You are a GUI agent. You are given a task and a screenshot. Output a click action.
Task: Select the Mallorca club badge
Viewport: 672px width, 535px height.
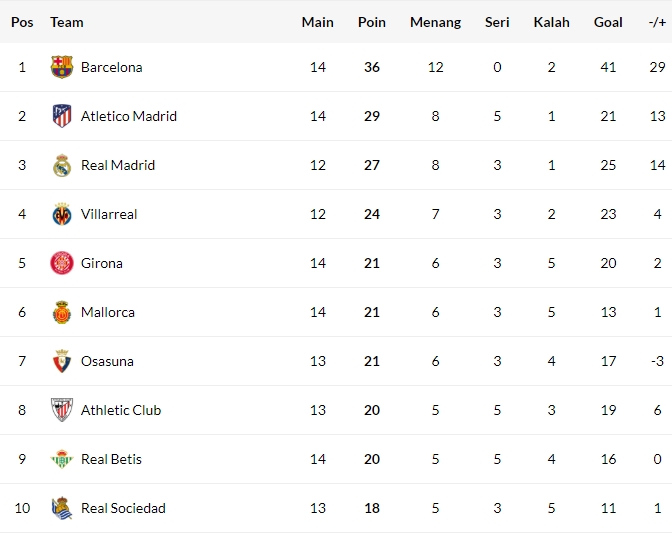click(x=62, y=312)
